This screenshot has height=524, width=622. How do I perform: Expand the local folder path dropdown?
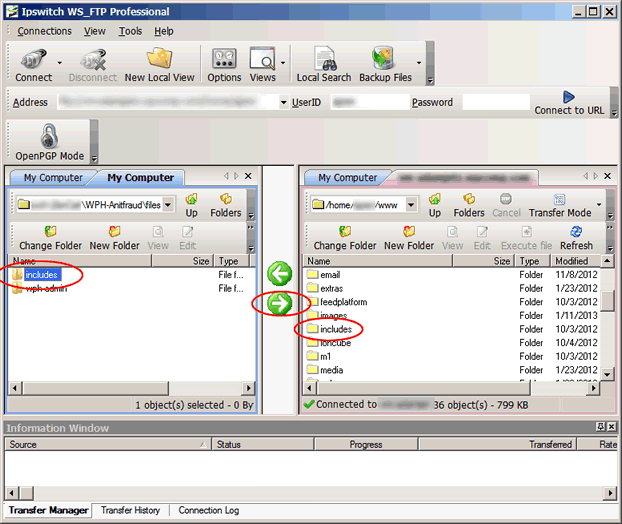point(168,205)
